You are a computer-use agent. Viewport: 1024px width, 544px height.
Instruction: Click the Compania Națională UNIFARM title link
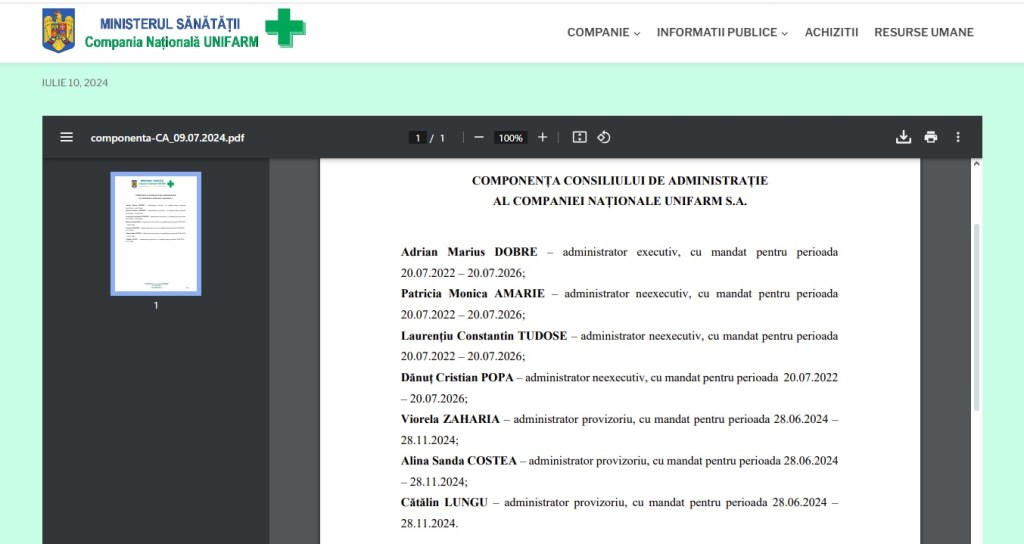(x=171, y=42)
